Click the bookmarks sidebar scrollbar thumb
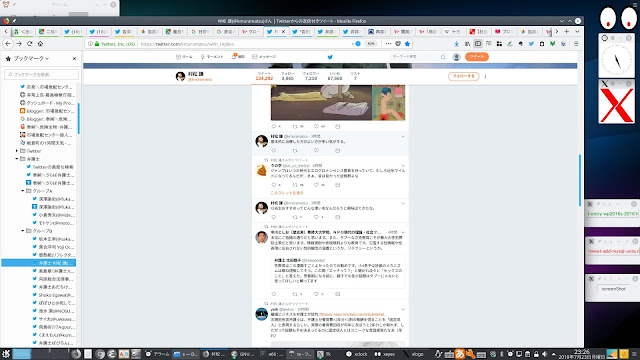The width and height of the screenshot is (640, 360). (x=78, y=118)
